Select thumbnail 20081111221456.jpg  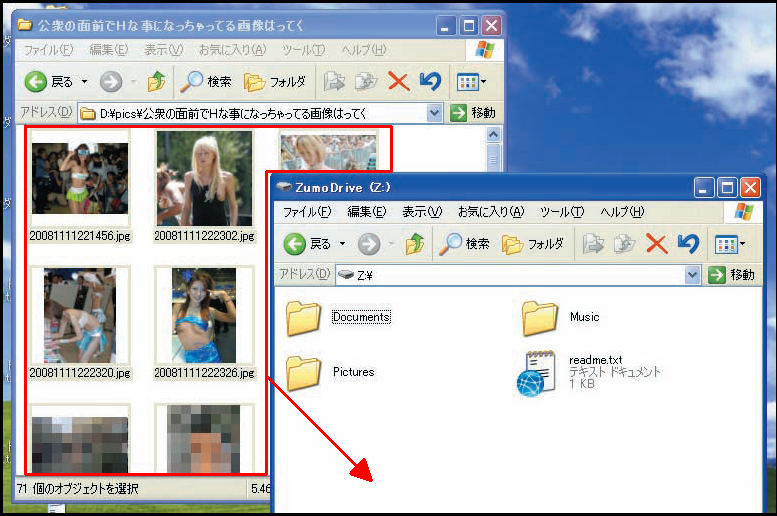click(80, 178)
